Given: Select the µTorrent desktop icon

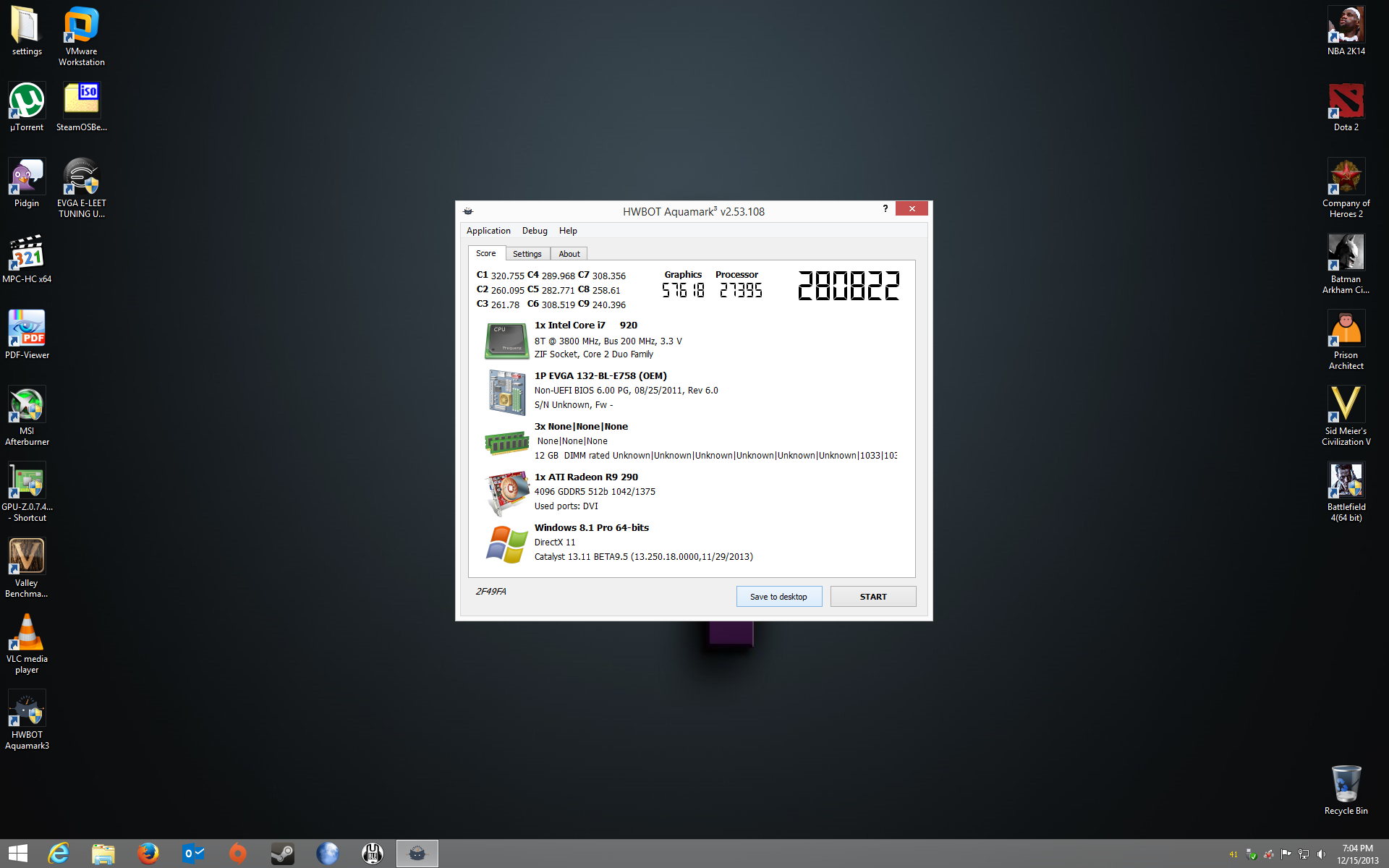Looking at the screenshot, I should [x=27, y=106].
